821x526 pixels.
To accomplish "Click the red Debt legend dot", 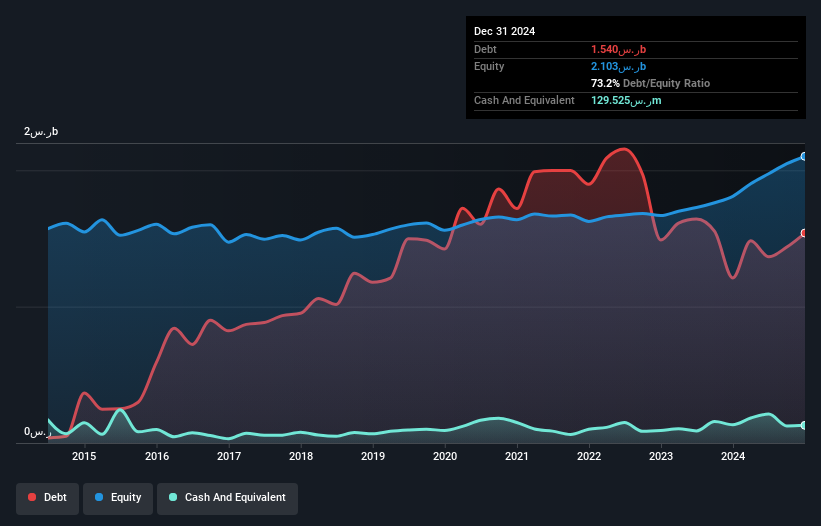I will click(32, 497).
